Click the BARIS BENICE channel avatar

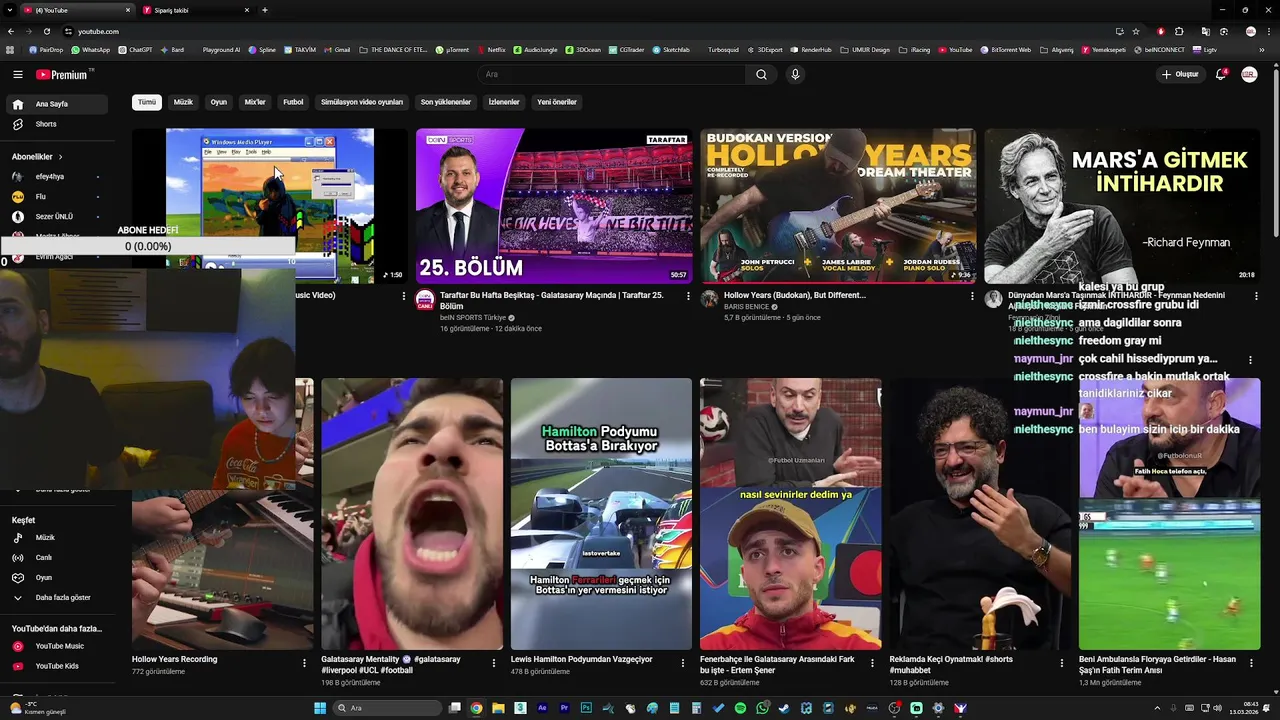pos(709,299)
